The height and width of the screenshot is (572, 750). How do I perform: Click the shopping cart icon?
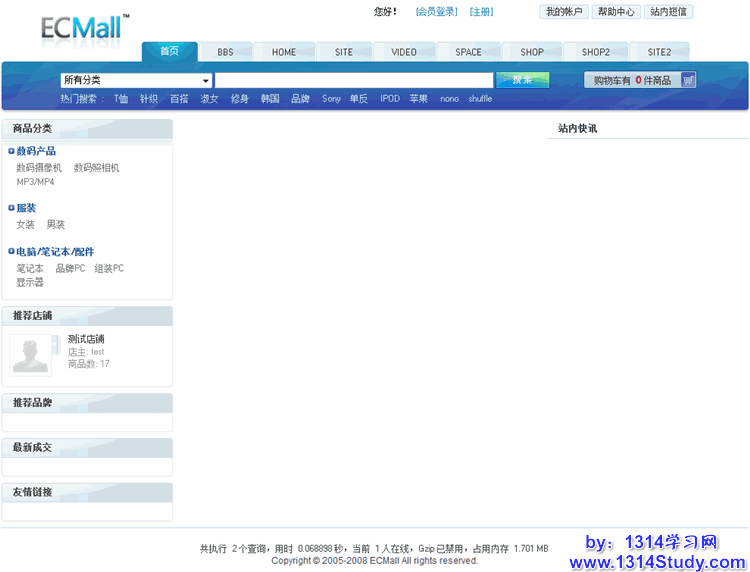tap(688, 80)
